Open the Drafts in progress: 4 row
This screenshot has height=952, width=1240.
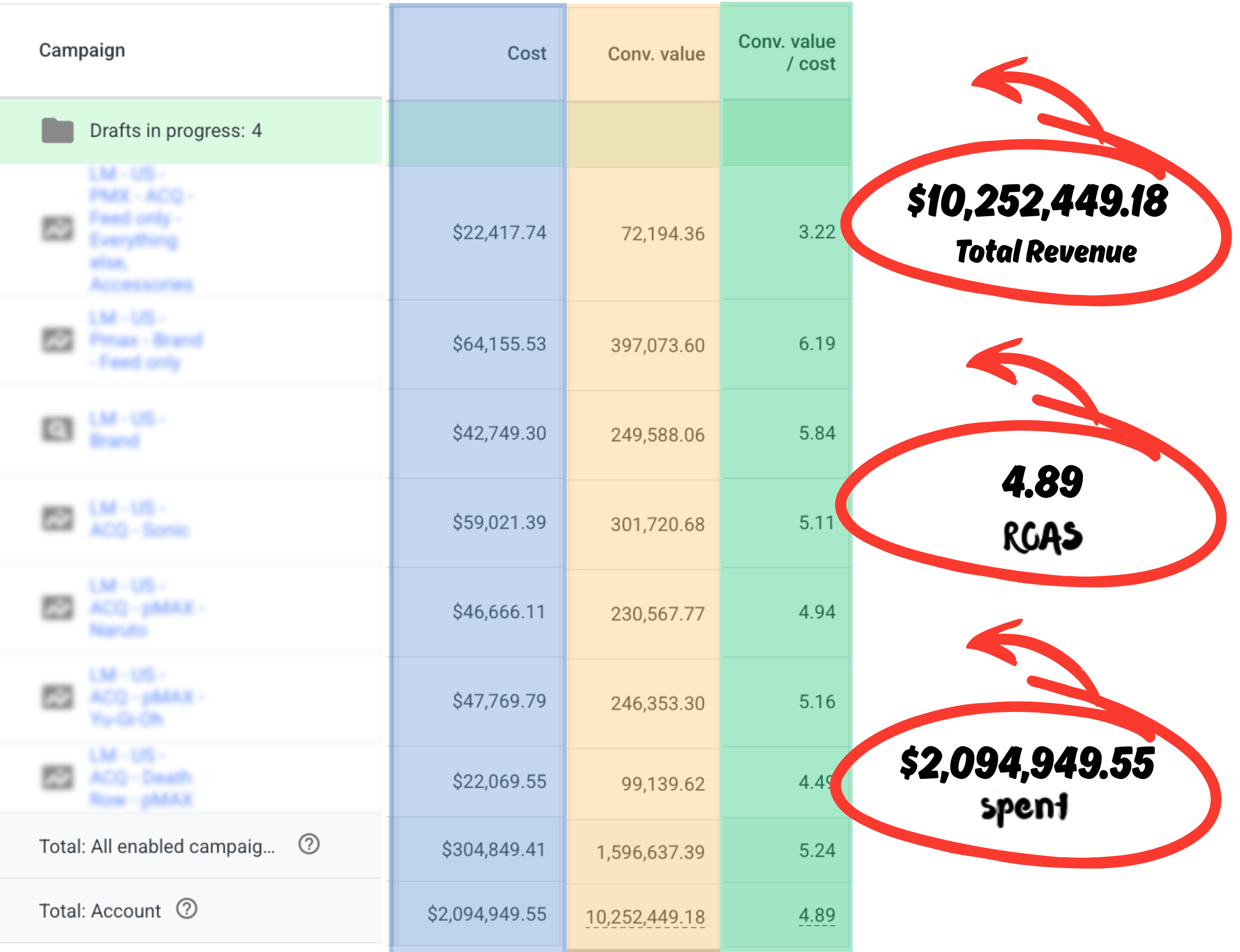pos(175,130)
